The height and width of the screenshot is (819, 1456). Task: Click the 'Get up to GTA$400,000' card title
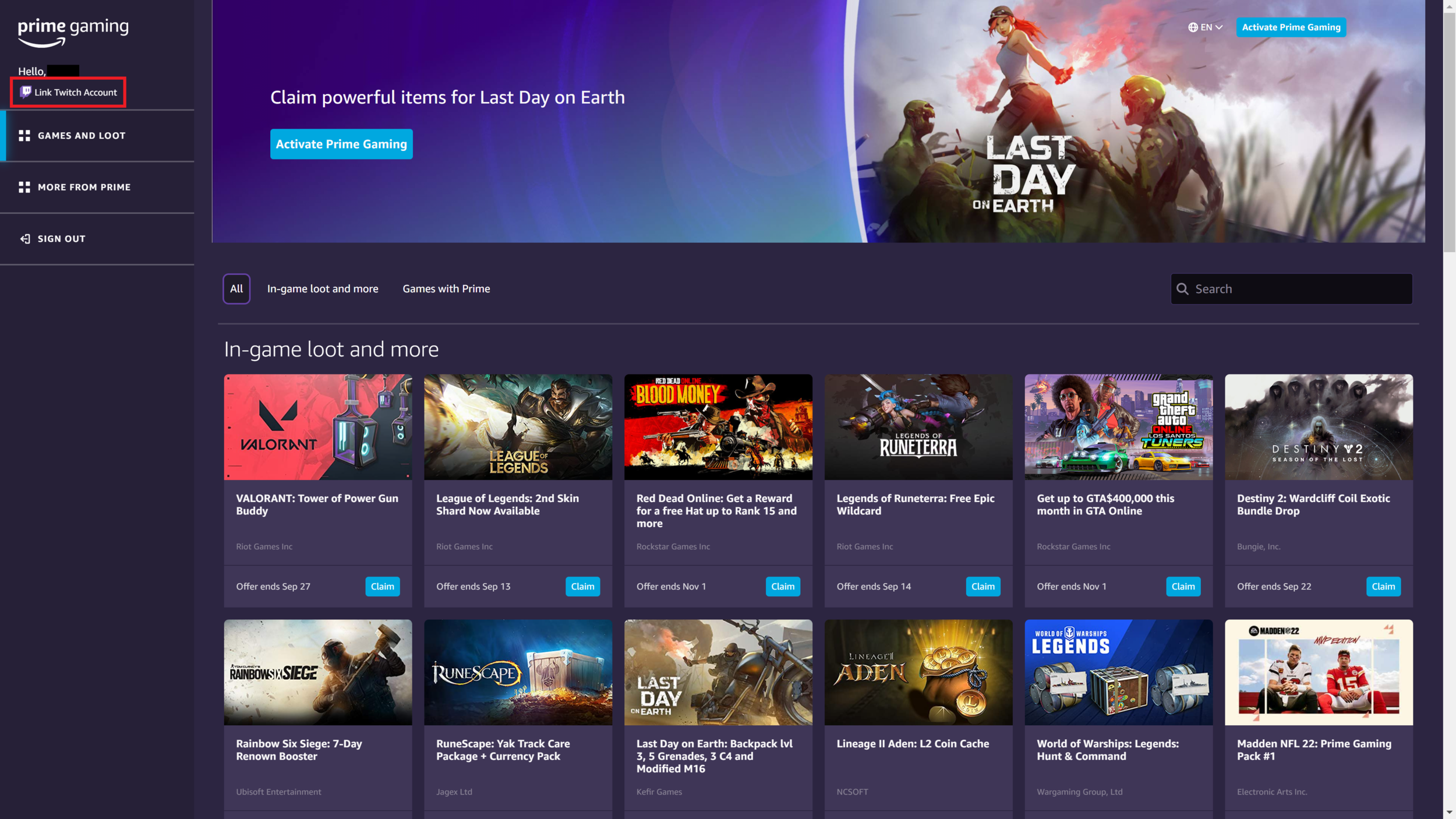1105,504
